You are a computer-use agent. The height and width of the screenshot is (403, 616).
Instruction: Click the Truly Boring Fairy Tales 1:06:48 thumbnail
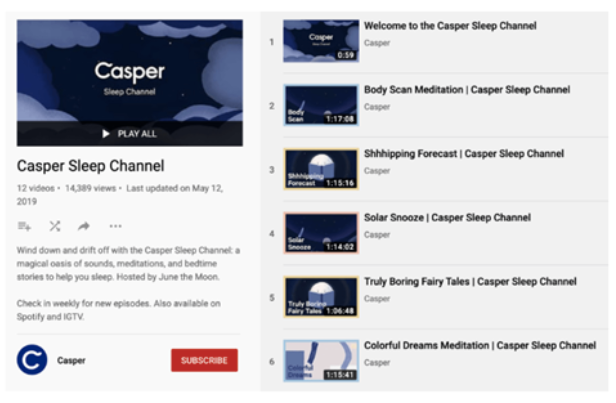pos(321,297)
